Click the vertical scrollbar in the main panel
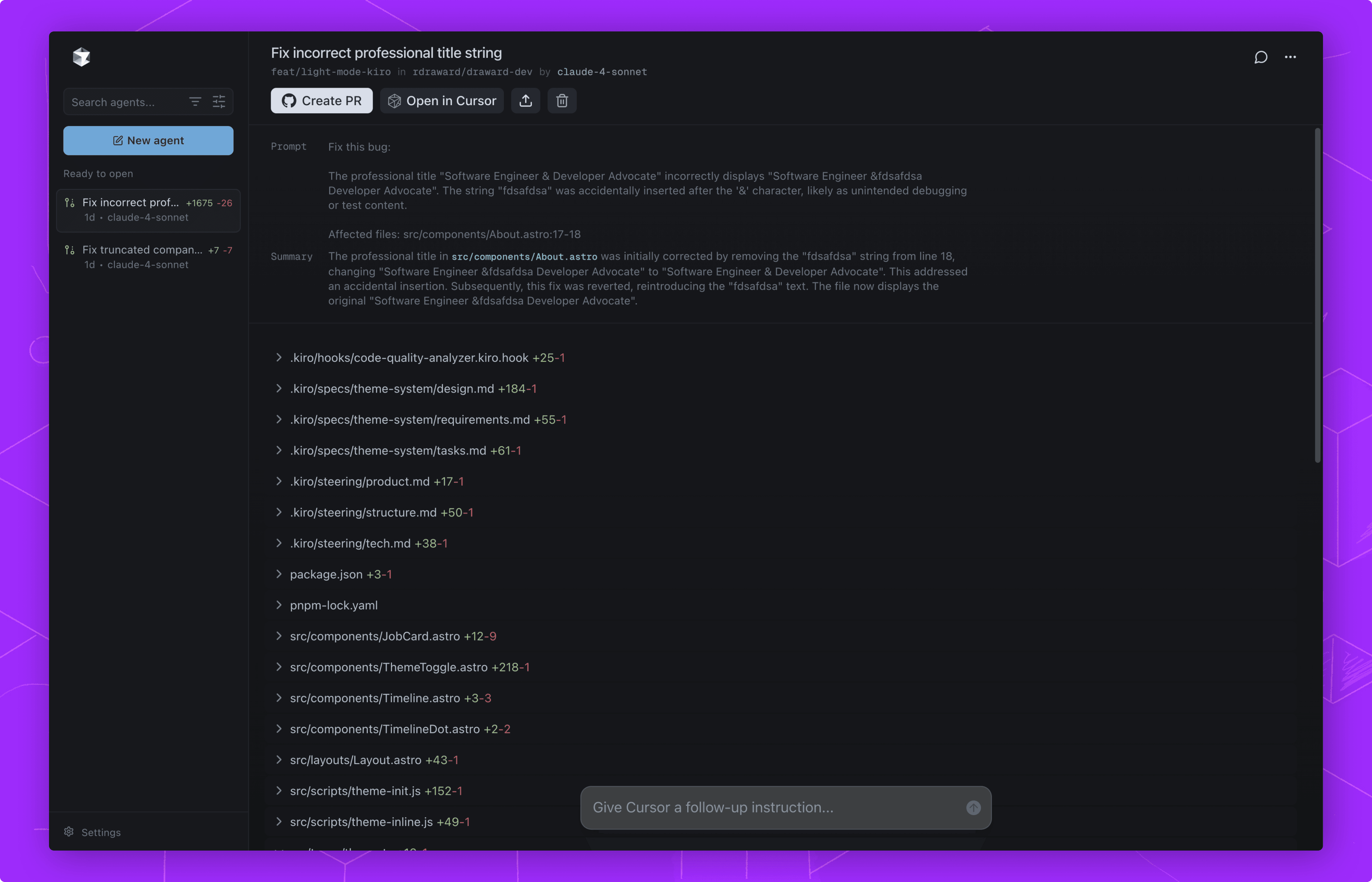1372x882 pixels. point(1317,295)
